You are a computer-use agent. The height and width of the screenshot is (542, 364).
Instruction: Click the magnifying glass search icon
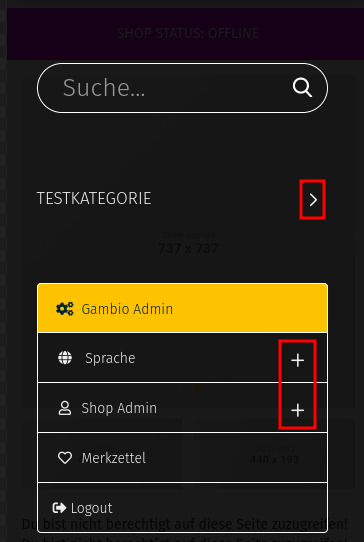pyautogui.click(x=302, y=87)
